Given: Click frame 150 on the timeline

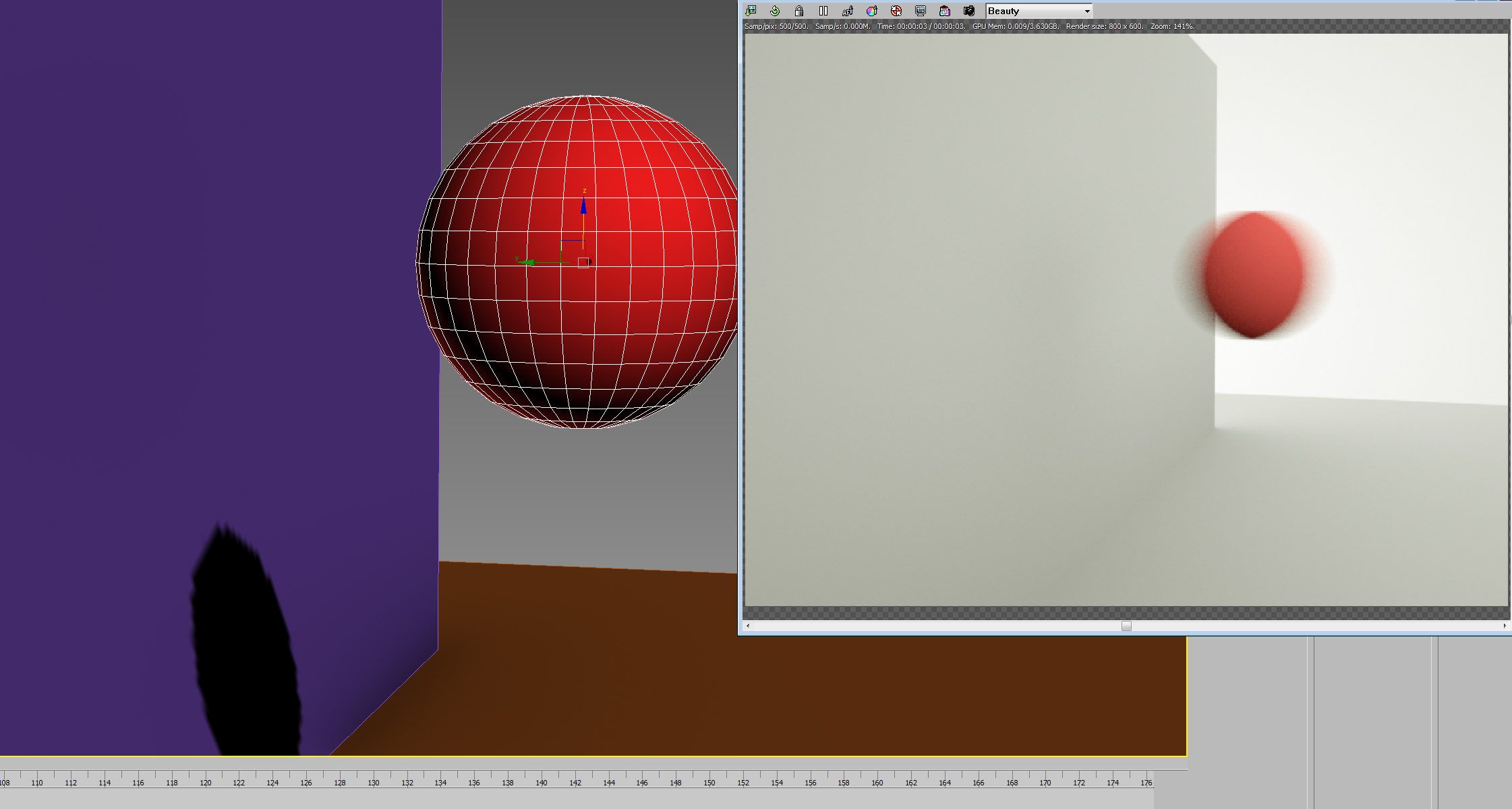Looking at the screenshot, I should [x=709, y=782].
